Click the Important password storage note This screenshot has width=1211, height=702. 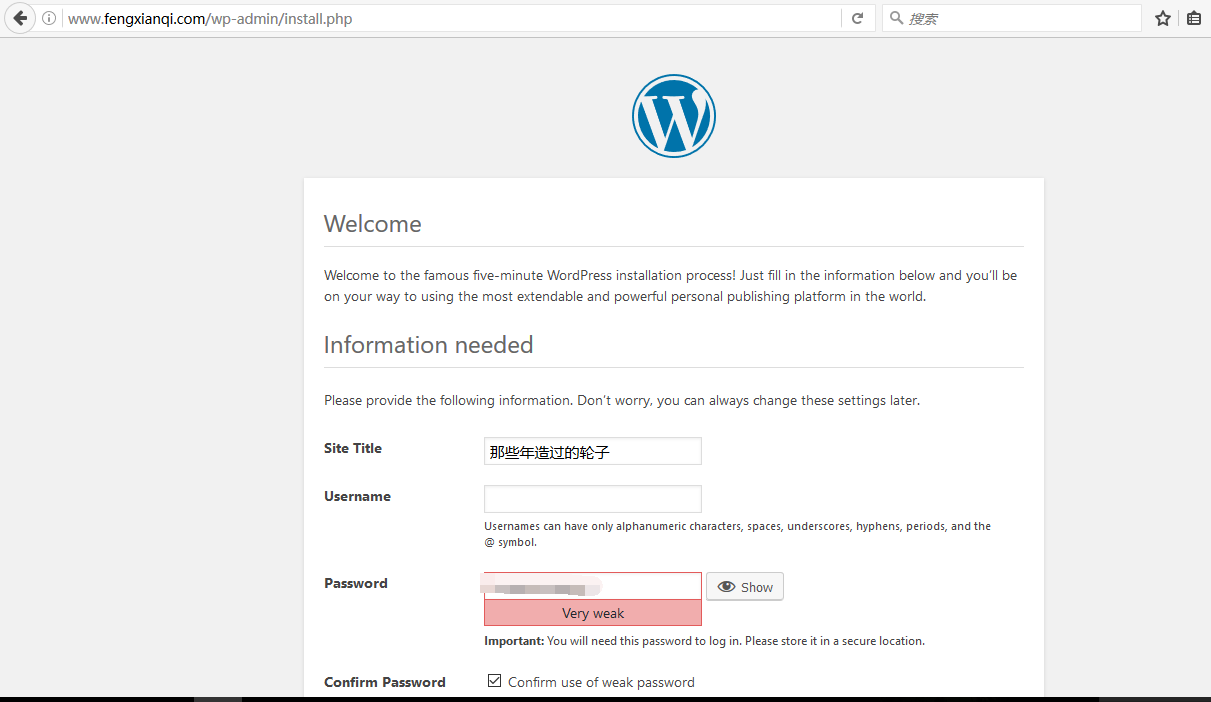point(704,641)
